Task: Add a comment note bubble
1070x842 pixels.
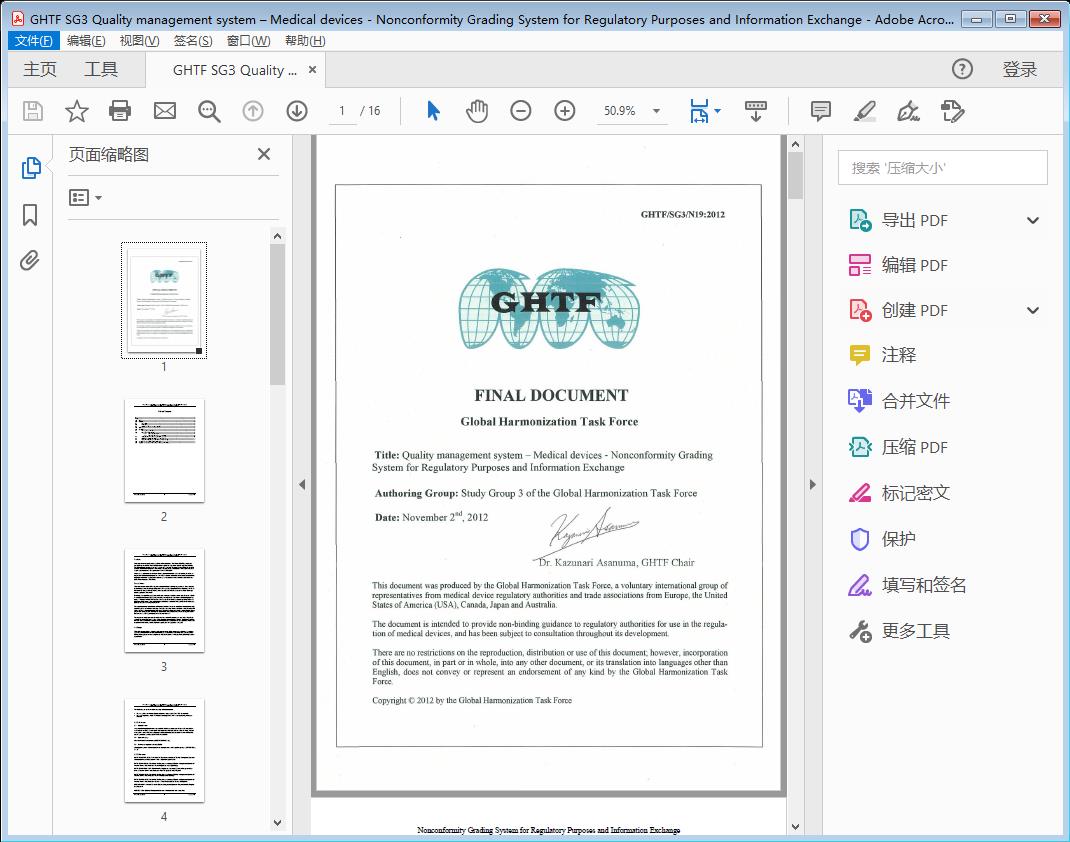Action: click(820, 111)
